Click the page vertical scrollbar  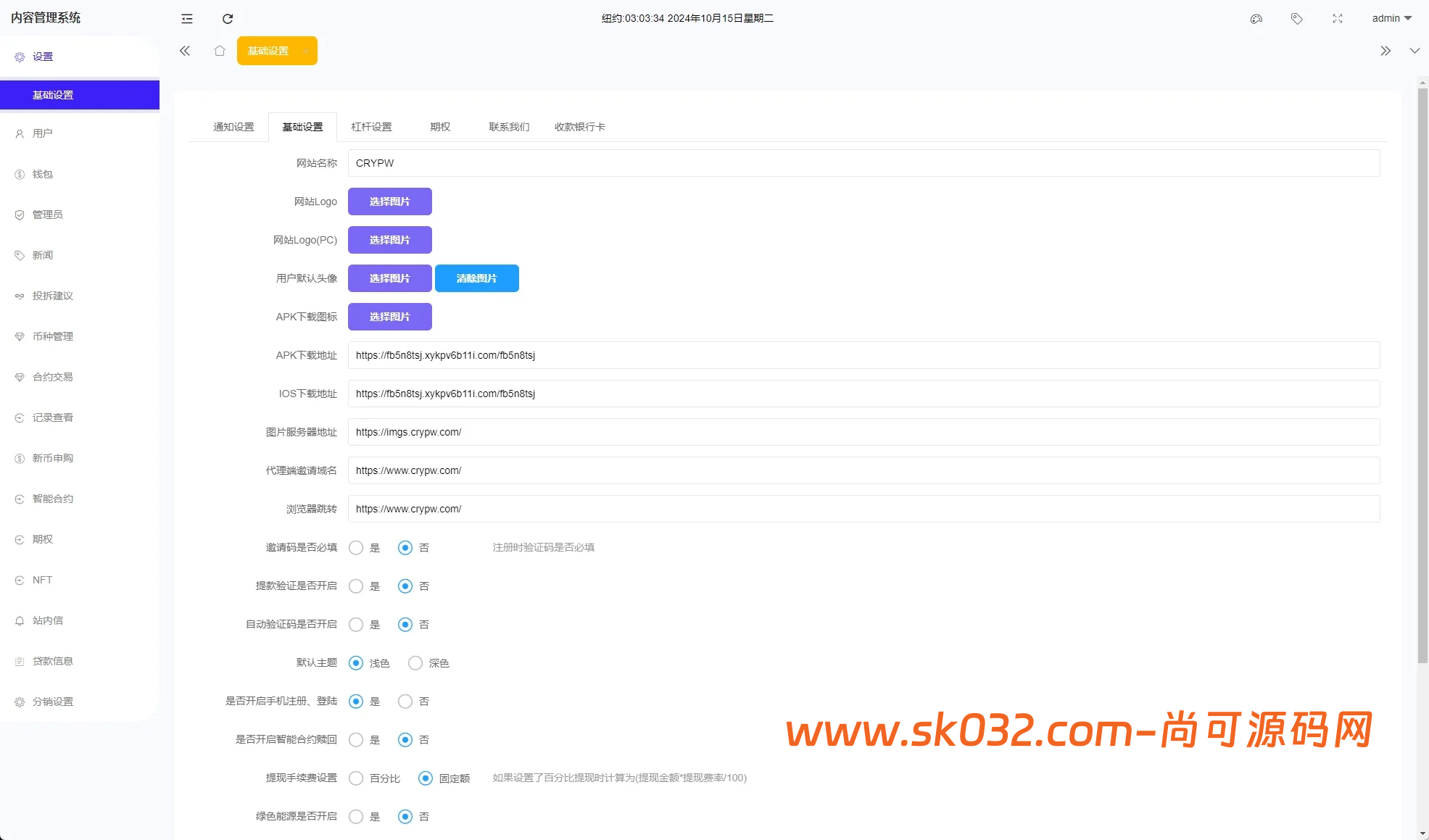1422,377
